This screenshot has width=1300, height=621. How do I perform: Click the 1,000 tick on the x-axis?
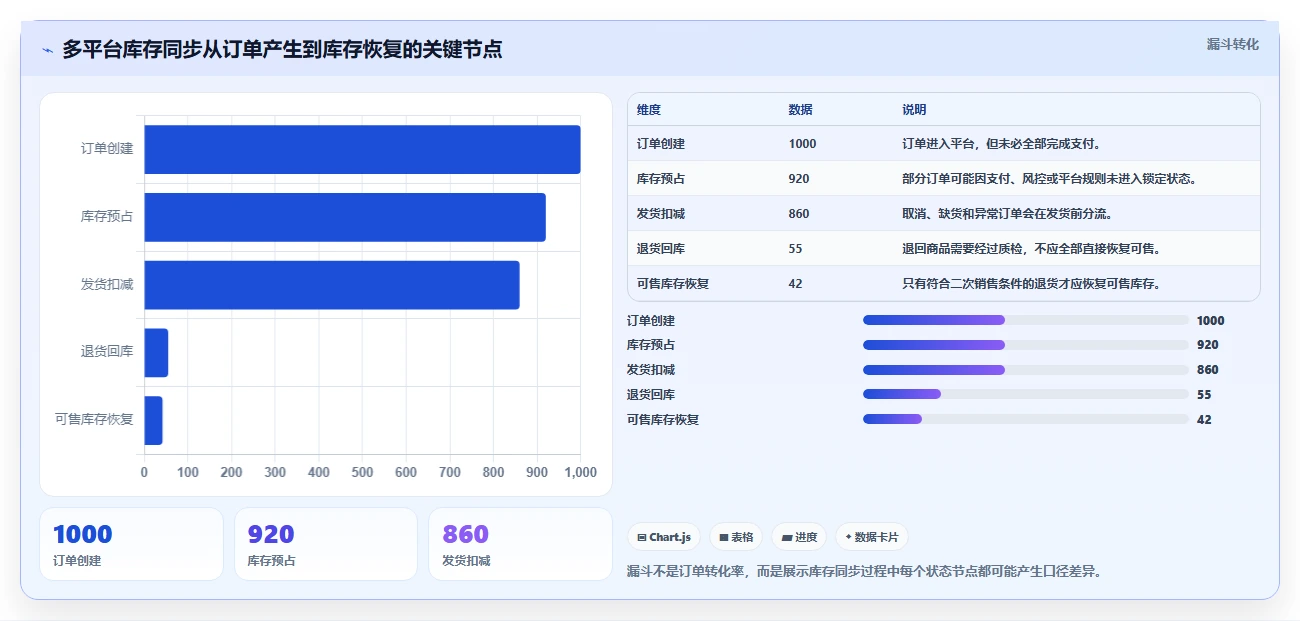(580, 473)
